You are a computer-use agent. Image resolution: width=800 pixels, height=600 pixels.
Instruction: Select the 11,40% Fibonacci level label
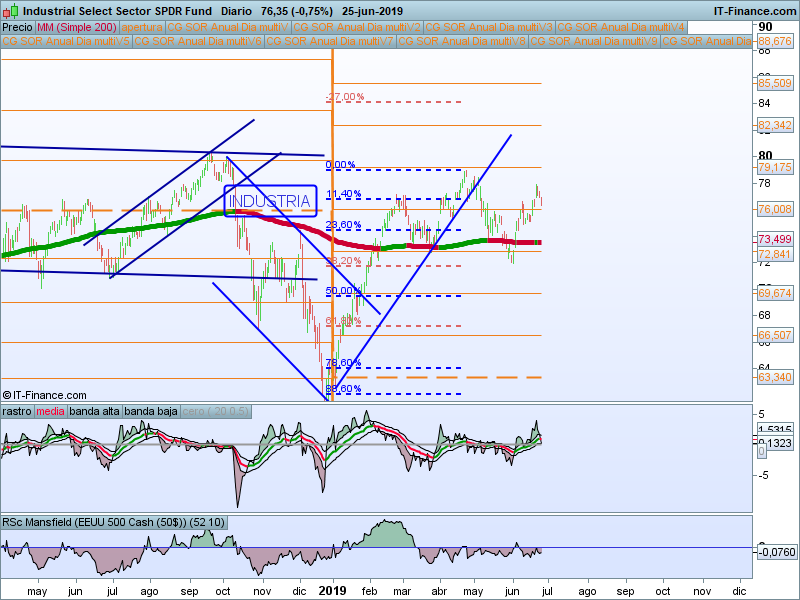[343, 193]
